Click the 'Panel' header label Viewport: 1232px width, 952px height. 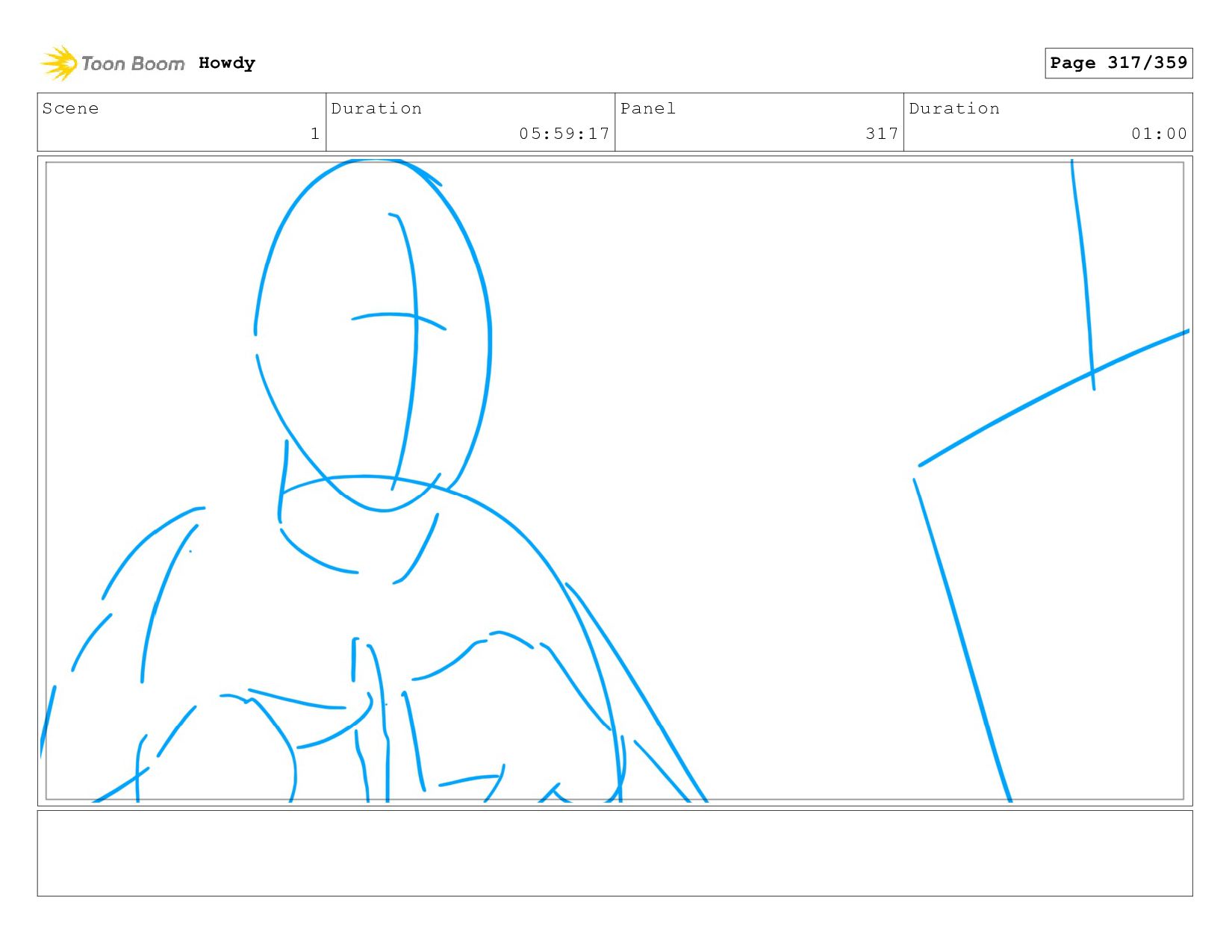coord(648,108)
